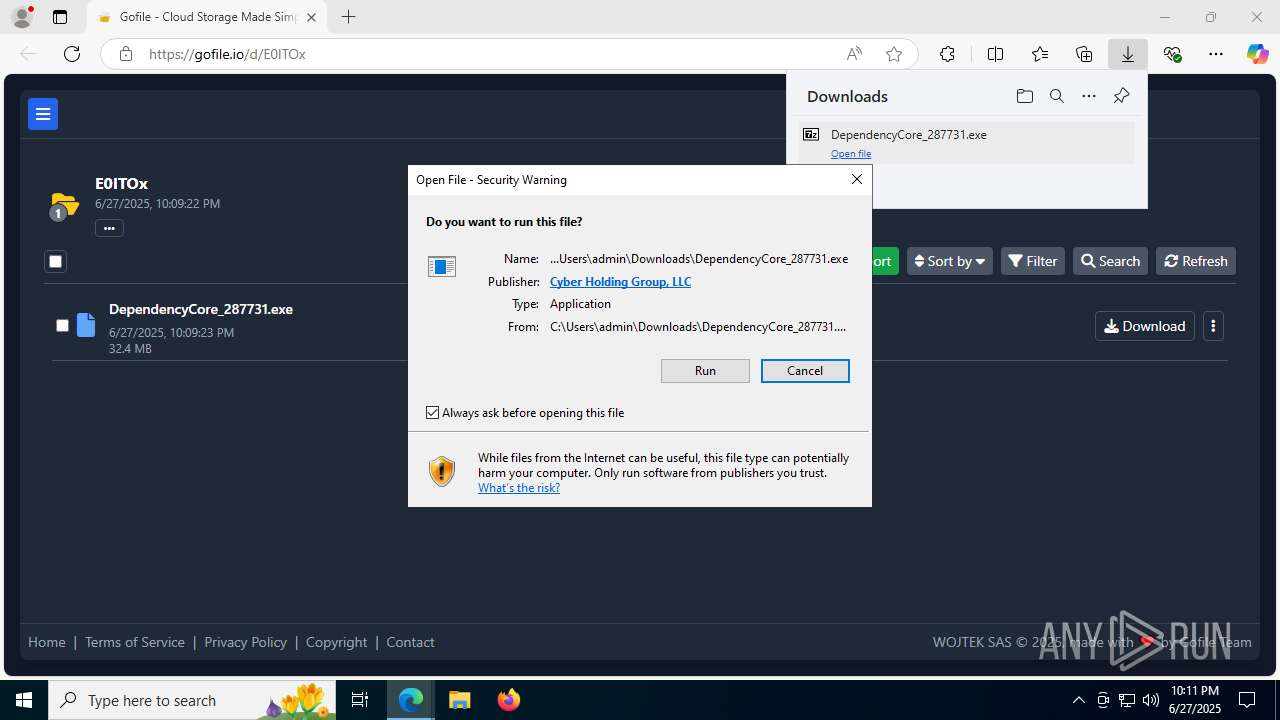This screenshot has height=720, width=1280.
Task: Open the Privacy Policy link
Action: tap(245, 642)
